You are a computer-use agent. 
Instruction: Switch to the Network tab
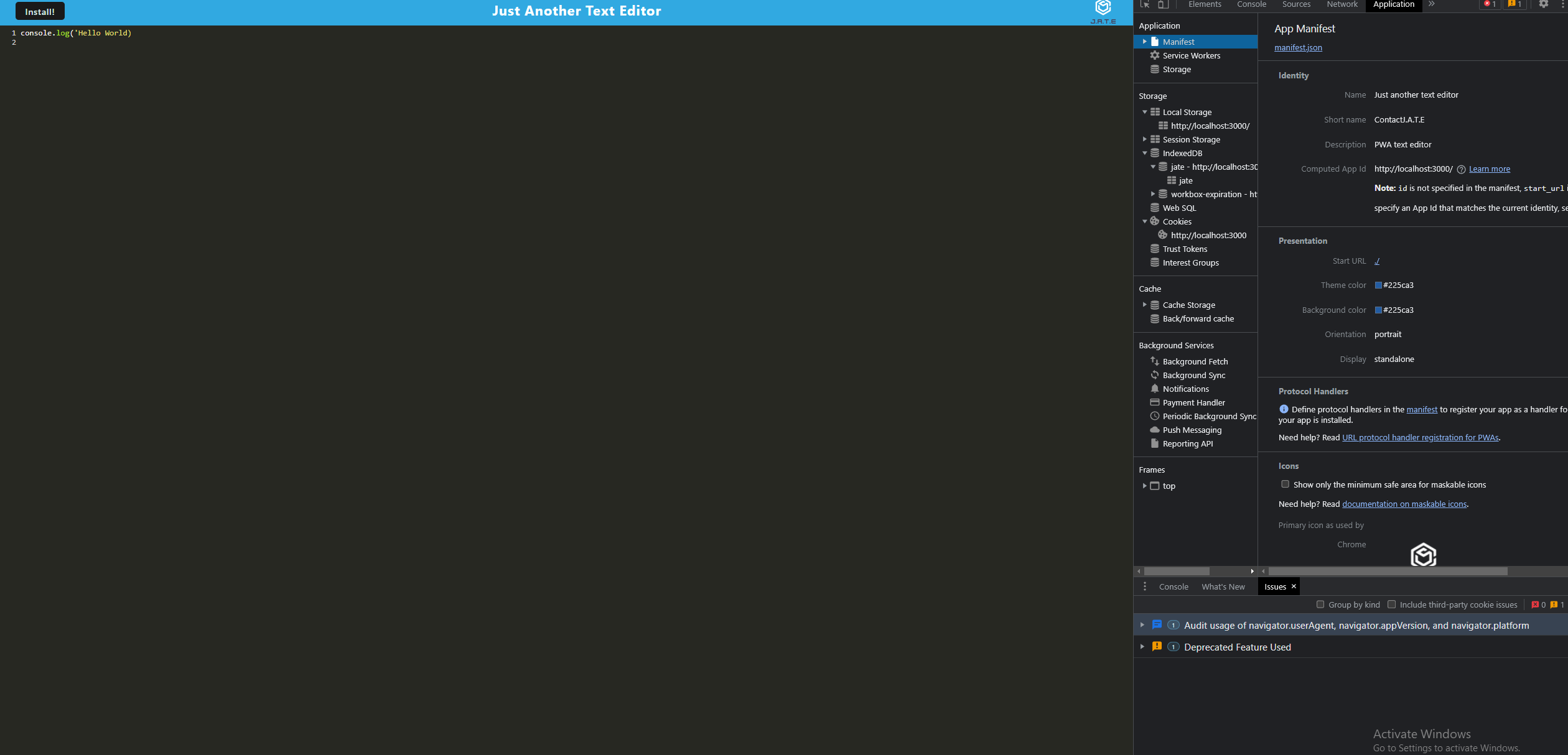click(x=1342, y=4)
